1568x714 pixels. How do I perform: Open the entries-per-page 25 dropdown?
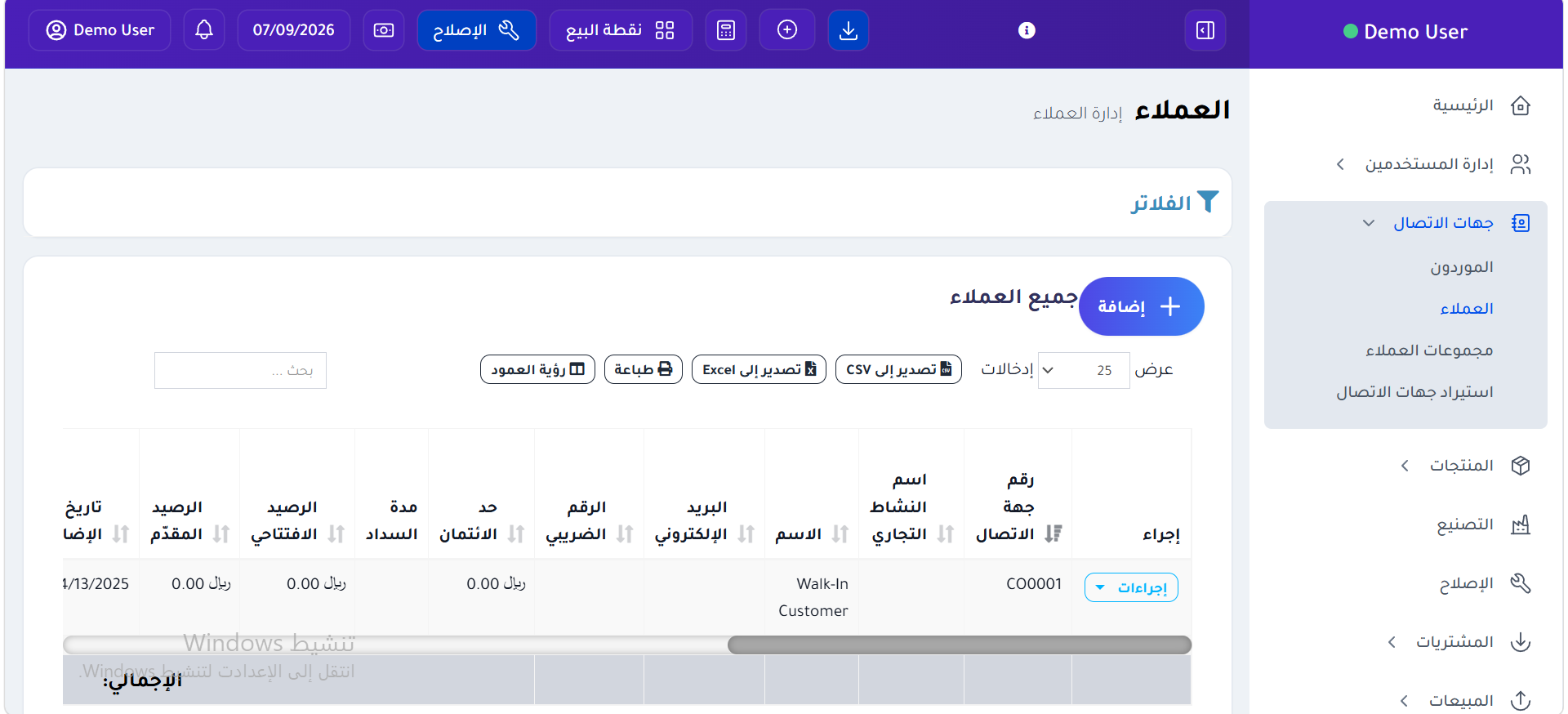tap(1084, 370)
